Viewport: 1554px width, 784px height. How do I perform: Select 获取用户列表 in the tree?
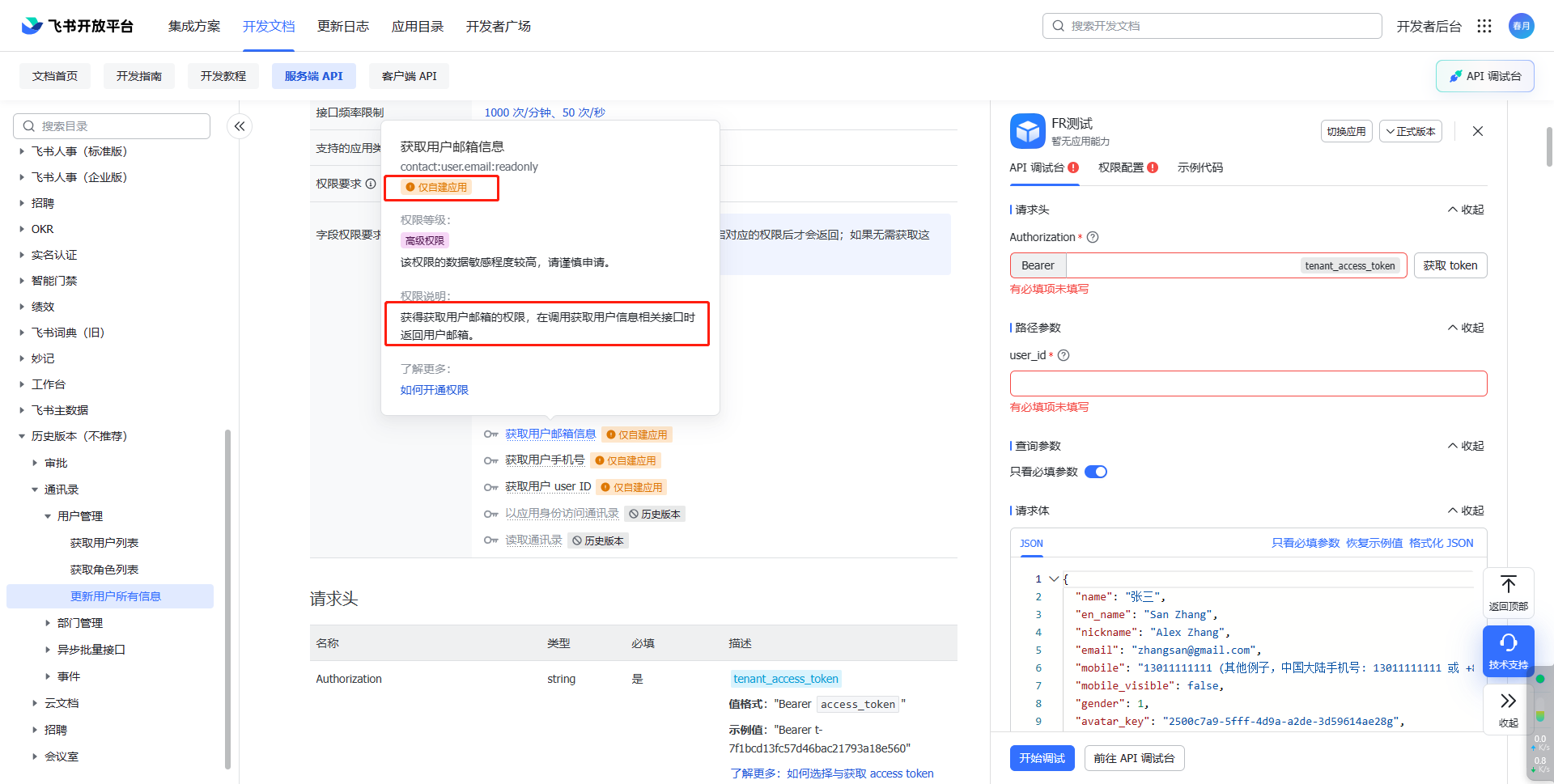tap(104, 543)
